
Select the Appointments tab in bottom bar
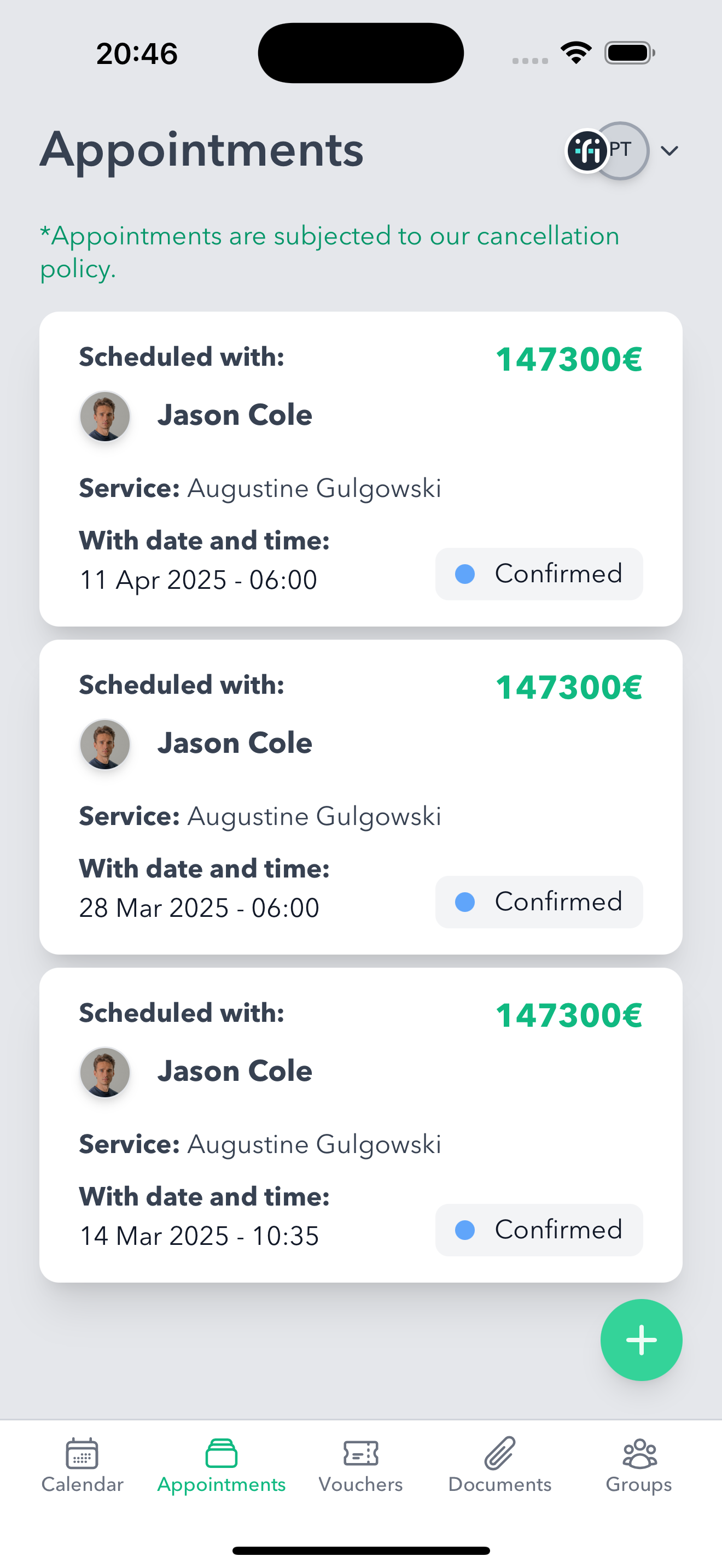221,1466
